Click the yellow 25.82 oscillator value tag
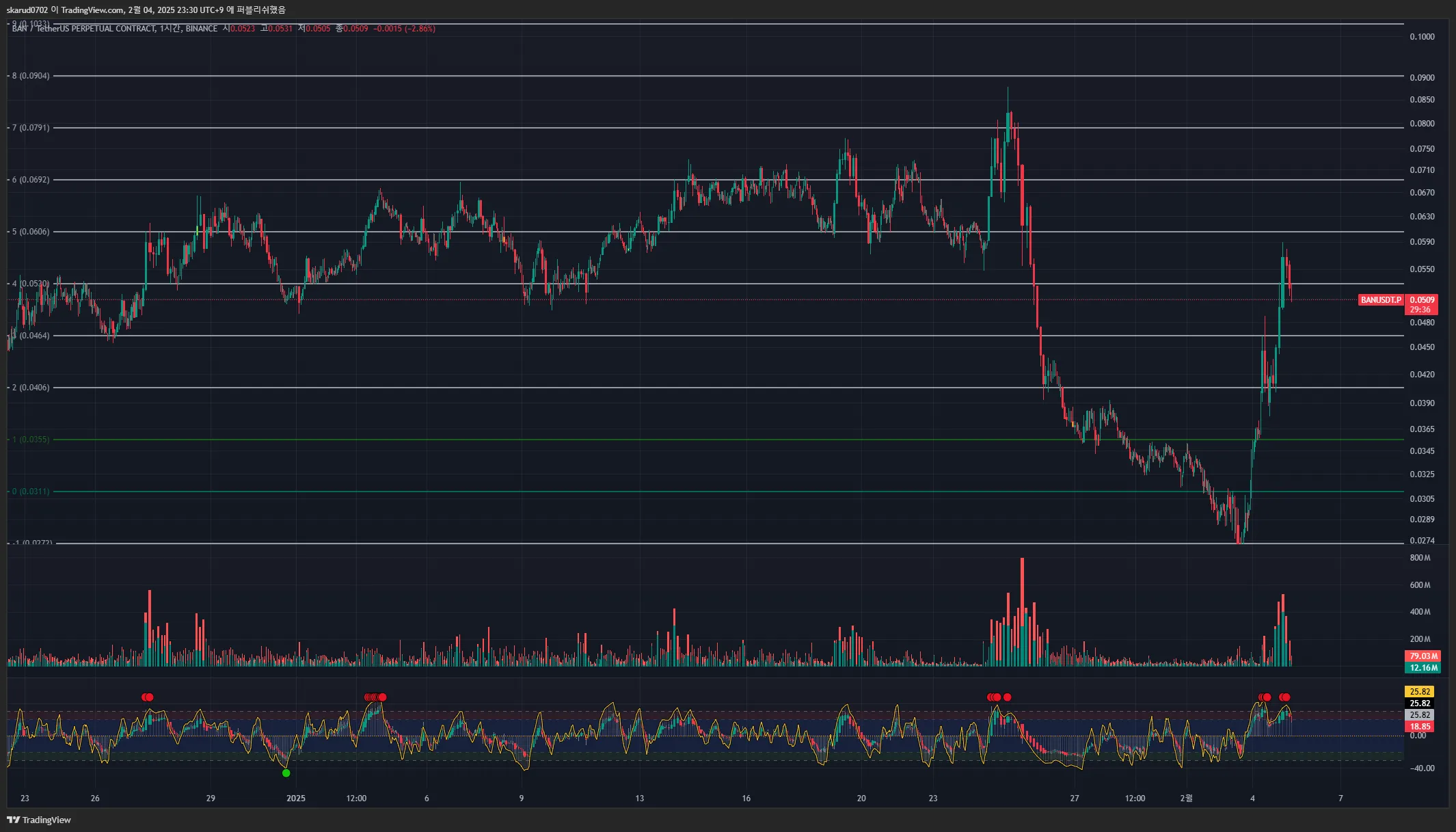Image resolution: width=1456 pixels, height=832 pixels. (1419, 692)
